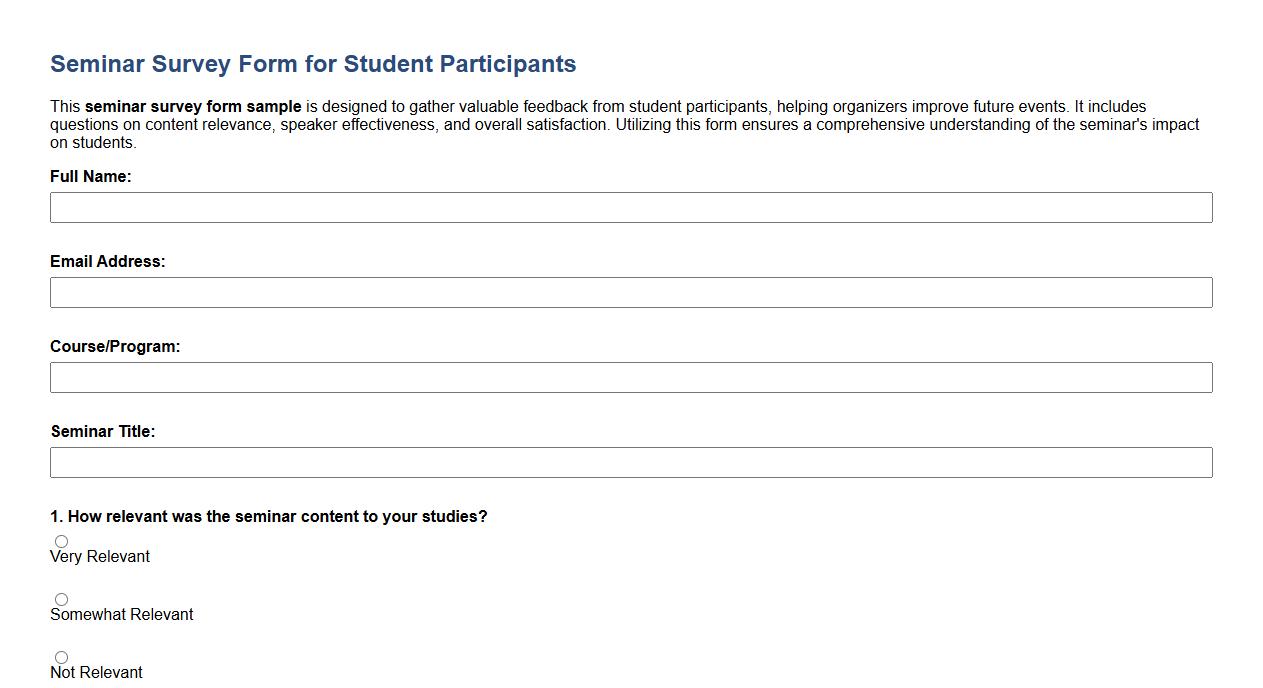Select the "Very Relevant" radio button
Image resolution: width=1263 pixels, height=688 pixels.
(x=61, y=540)
